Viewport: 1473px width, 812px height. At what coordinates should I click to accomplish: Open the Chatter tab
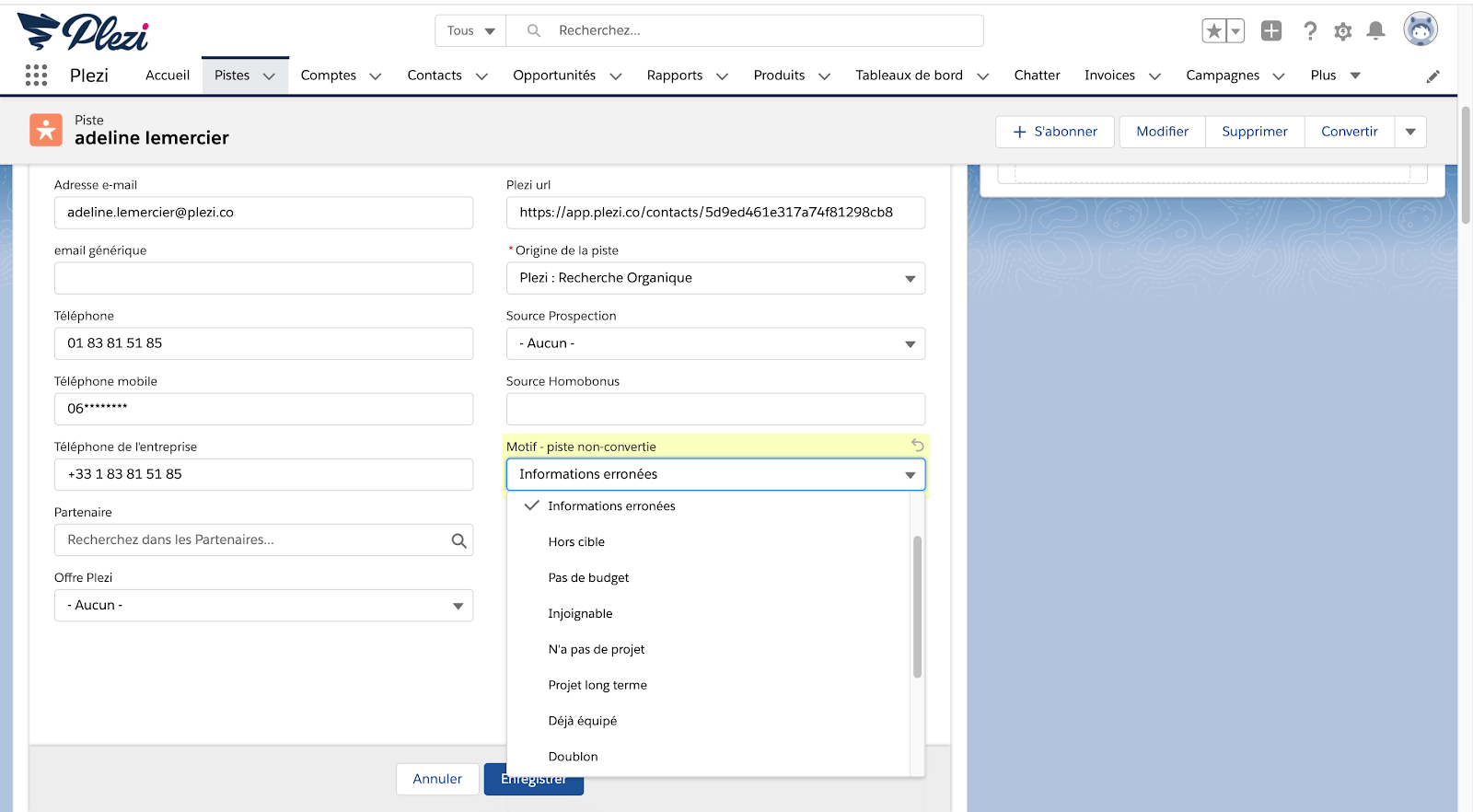click(1037, 75)
